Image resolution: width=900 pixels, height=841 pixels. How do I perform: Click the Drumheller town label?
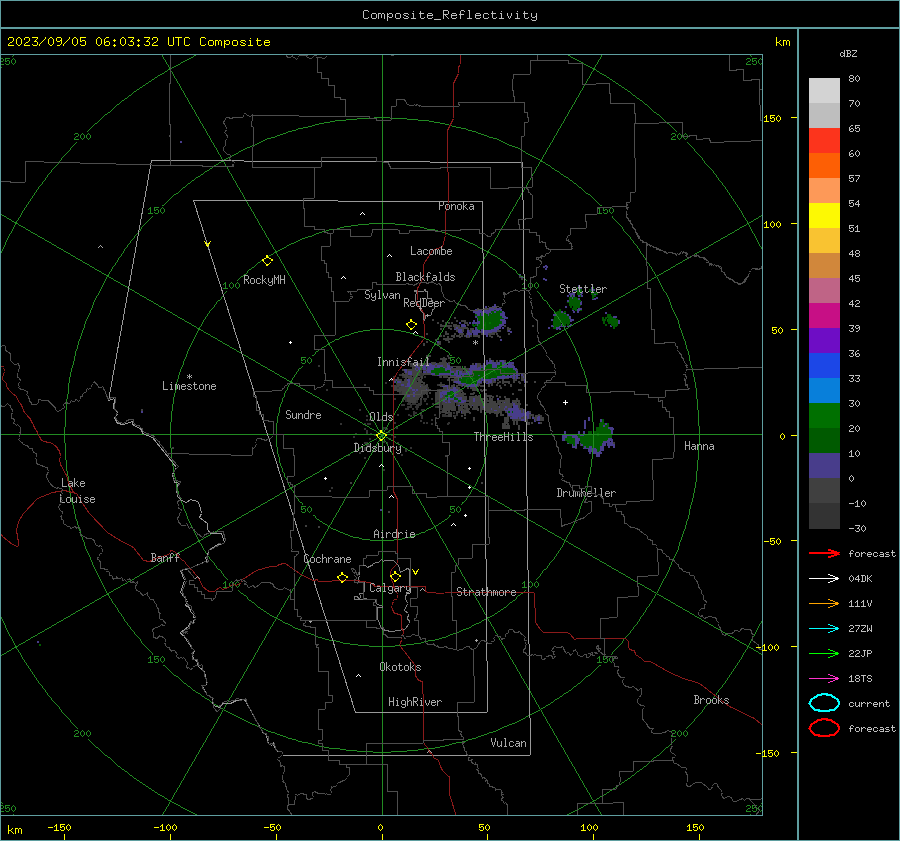(x=586, y=493)
